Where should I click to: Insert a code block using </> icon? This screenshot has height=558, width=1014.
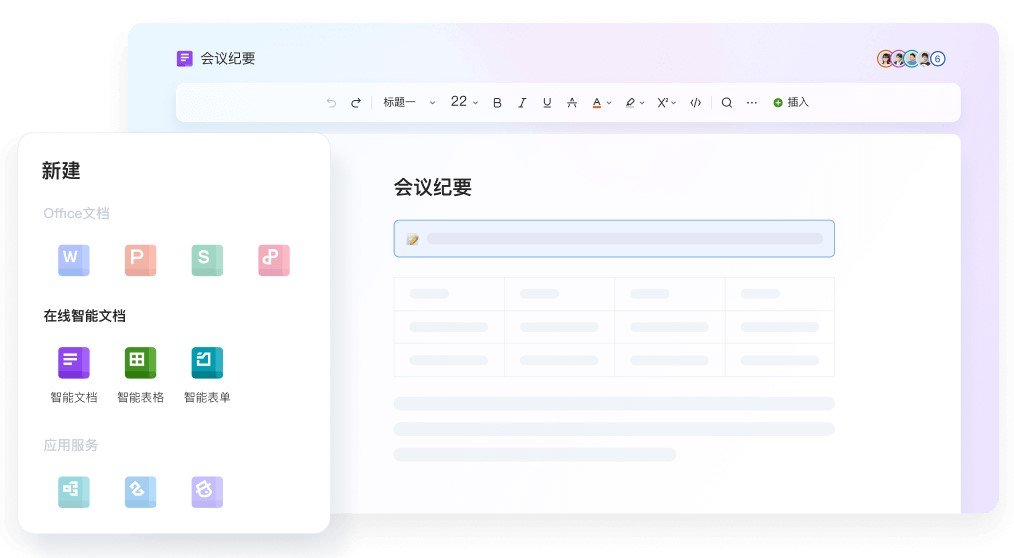pos(696,103)
